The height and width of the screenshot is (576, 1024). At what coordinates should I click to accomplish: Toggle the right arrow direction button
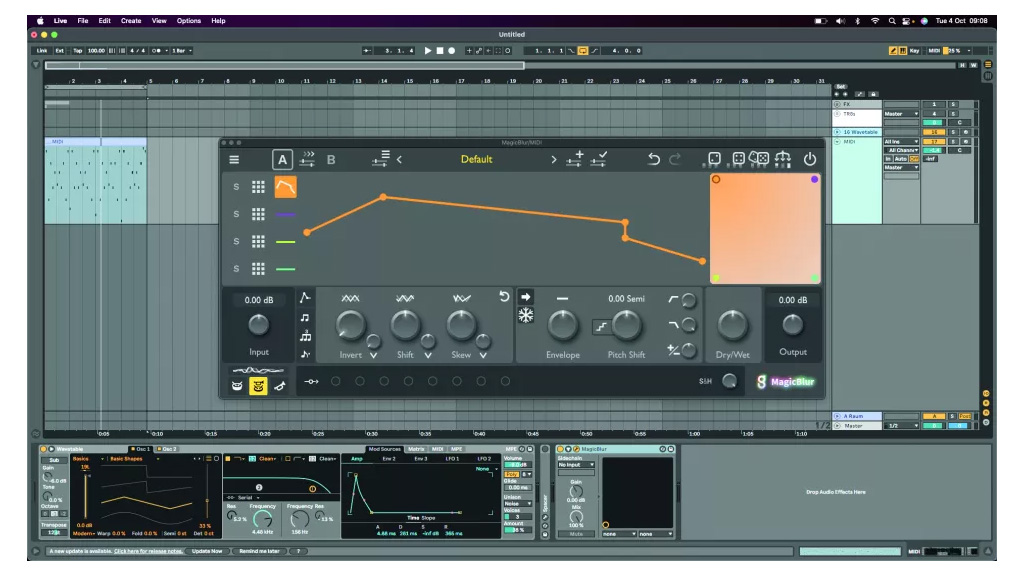[x=526, y=296]
